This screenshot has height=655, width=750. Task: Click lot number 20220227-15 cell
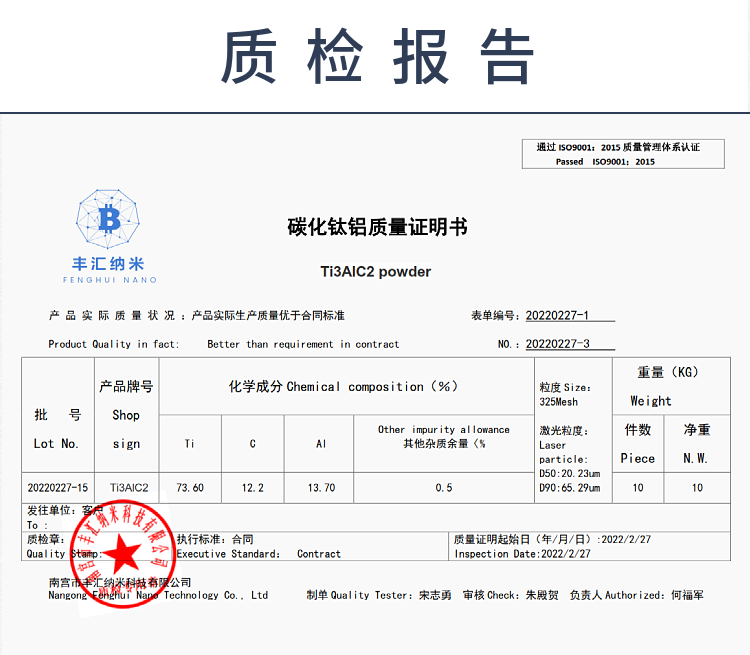(x=58, y=488)
